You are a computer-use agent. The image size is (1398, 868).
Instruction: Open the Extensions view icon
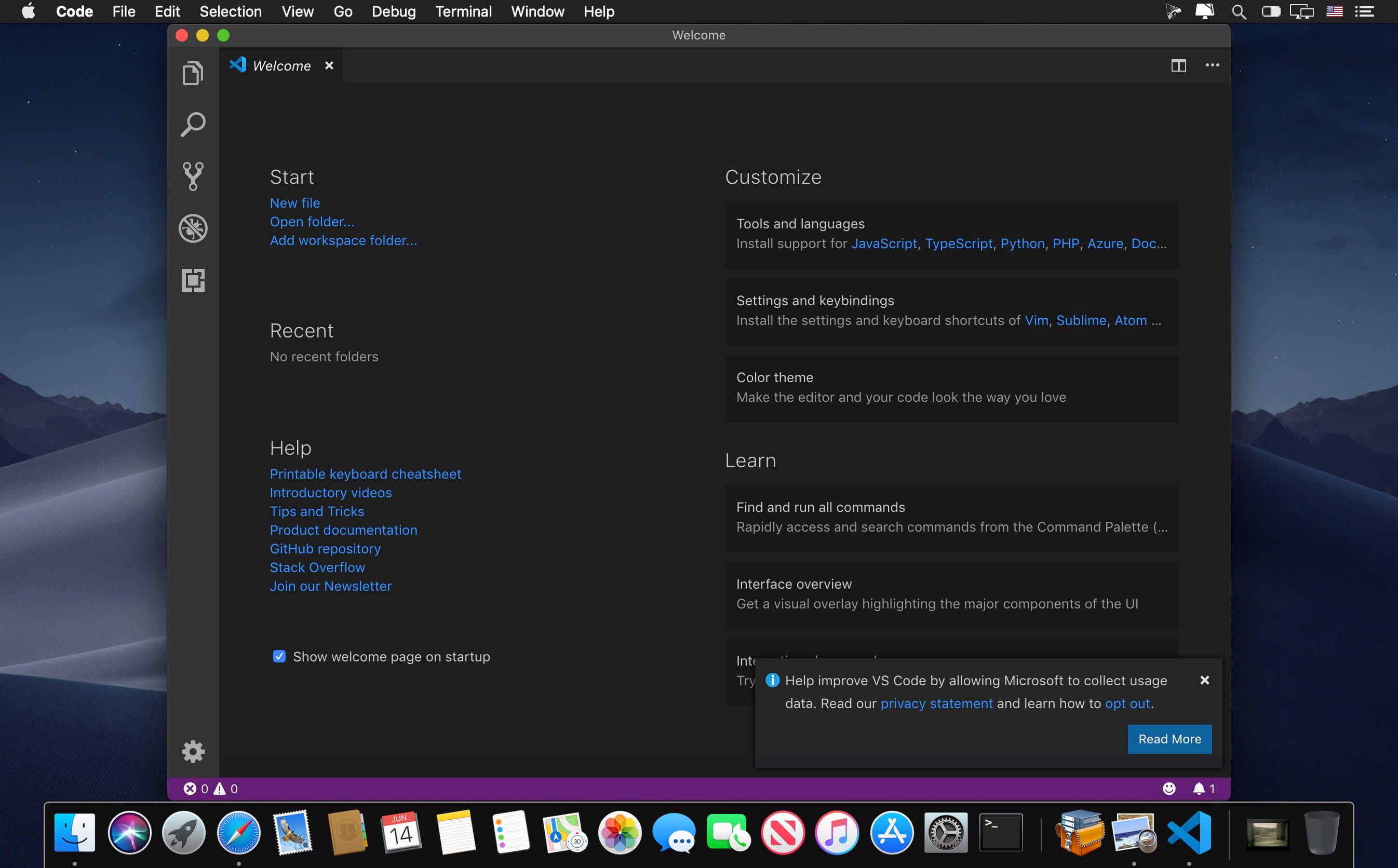(x=193, y=280)
